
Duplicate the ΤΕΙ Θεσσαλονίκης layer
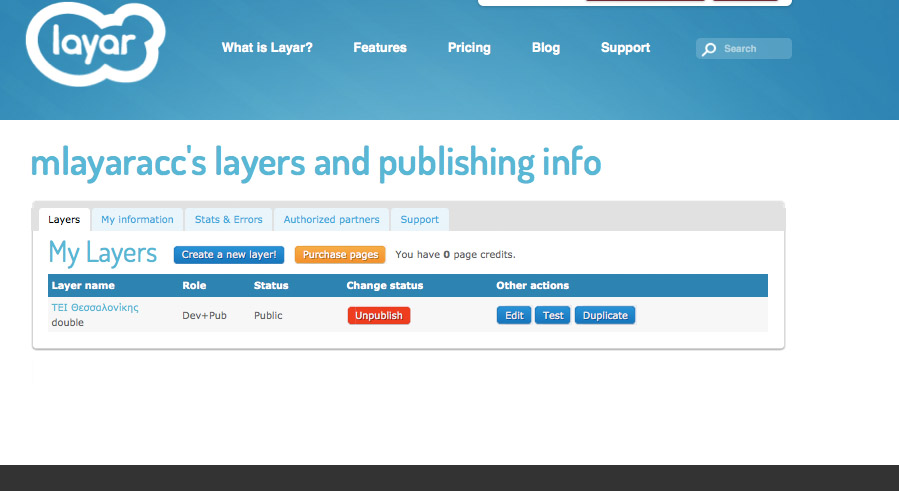(x=605, y=315)
